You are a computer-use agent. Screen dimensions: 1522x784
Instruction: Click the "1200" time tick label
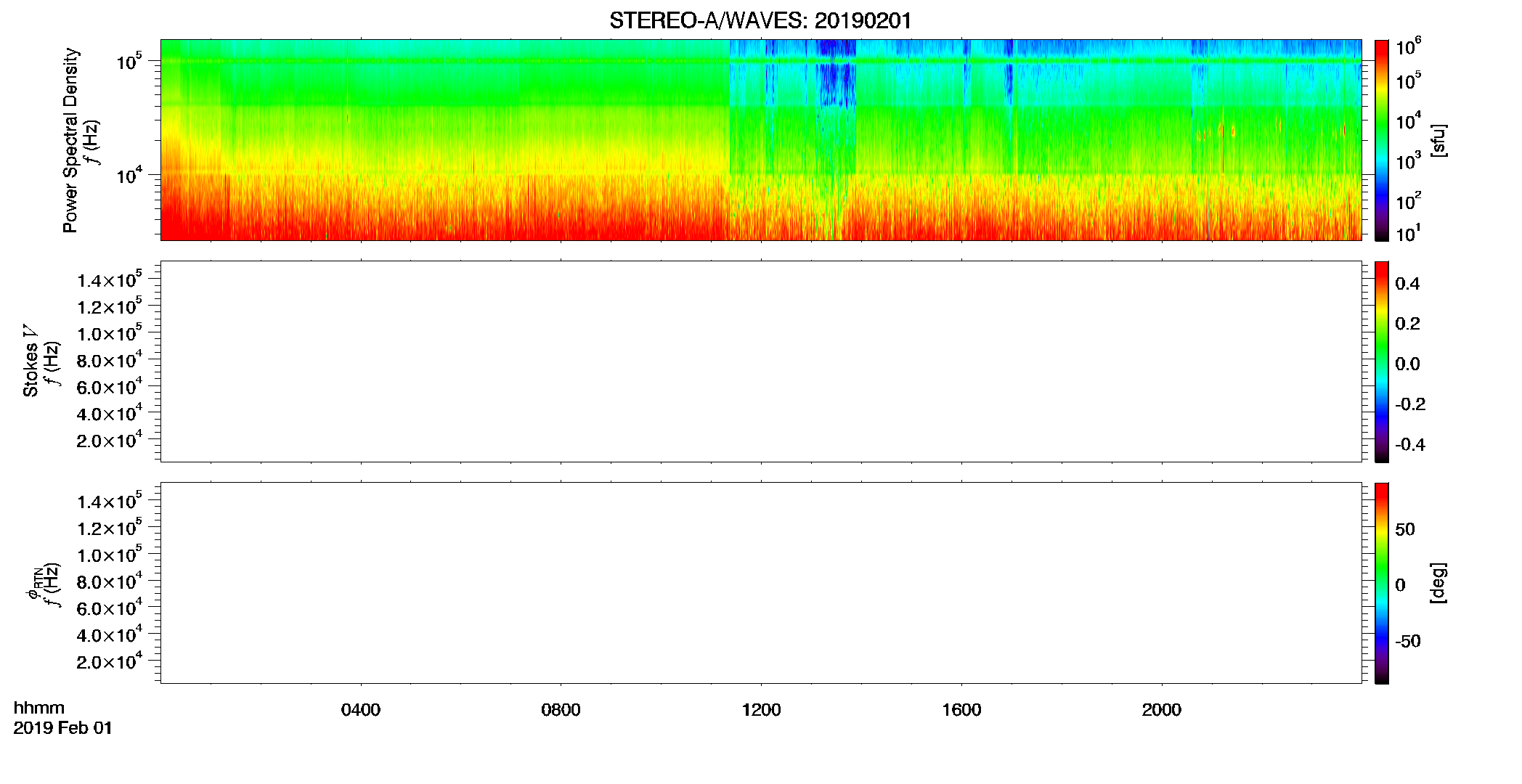[x=761, y=710]
